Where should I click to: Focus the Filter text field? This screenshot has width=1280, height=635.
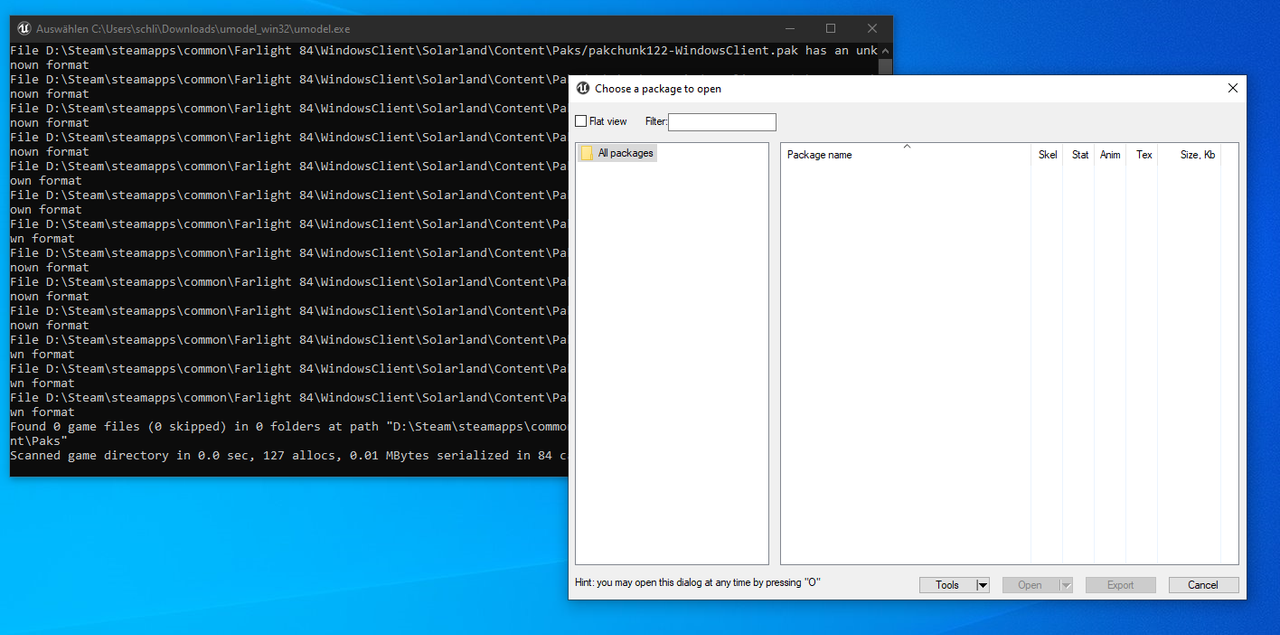722,122
